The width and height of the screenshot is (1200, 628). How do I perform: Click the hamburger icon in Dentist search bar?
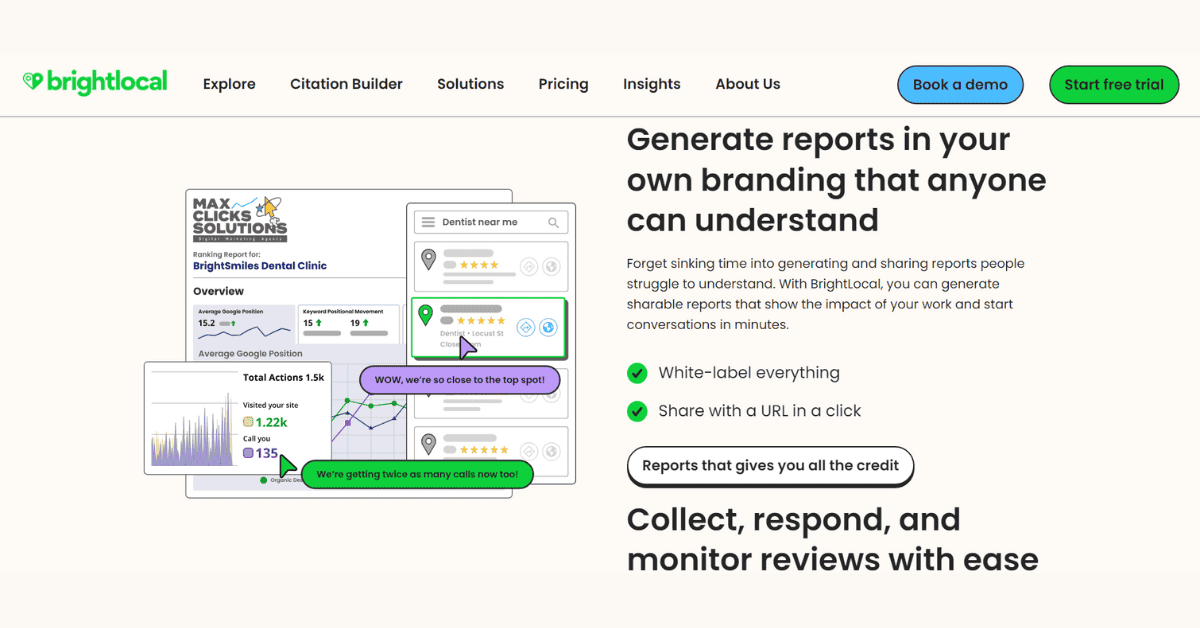coord(428,222)
